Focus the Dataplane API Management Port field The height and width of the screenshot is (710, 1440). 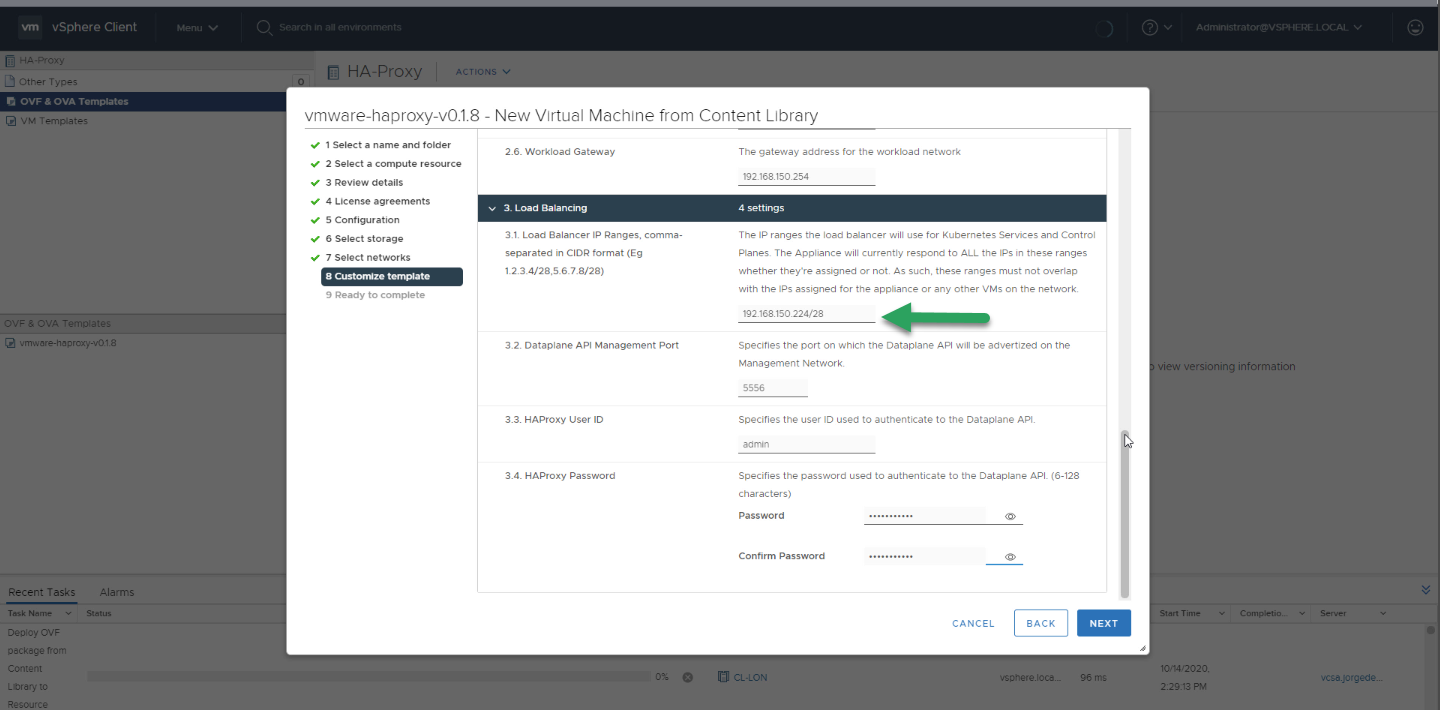pos(773,388)
